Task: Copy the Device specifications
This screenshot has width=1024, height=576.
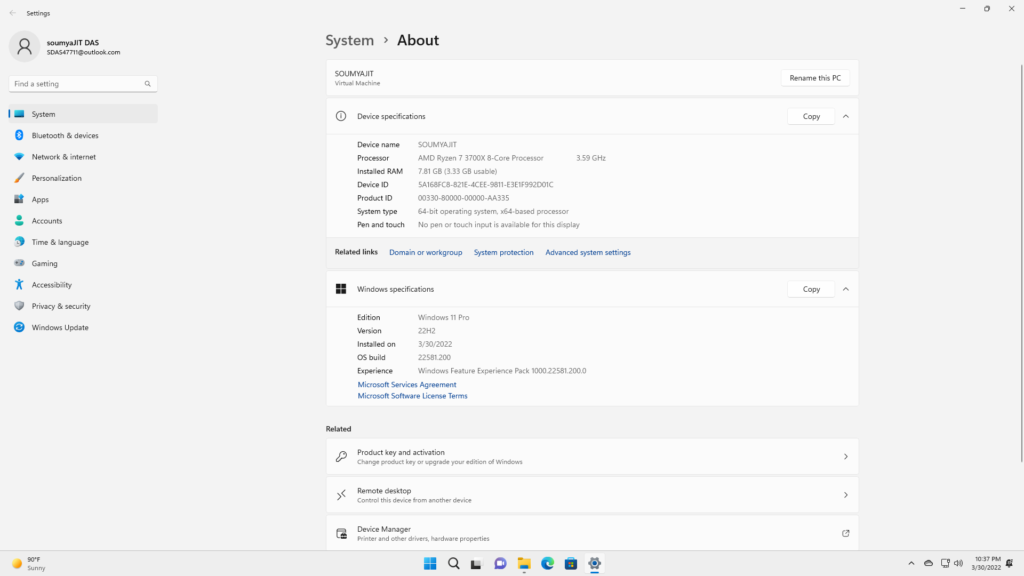Action: pos(811,116)
